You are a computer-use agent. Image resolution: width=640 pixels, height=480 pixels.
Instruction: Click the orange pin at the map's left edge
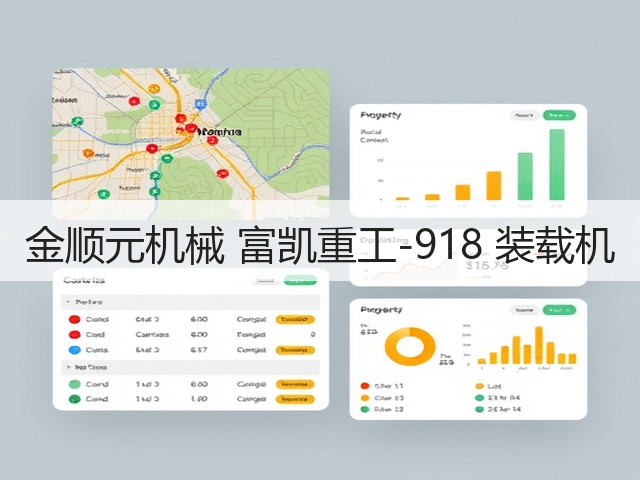point(88,153)
